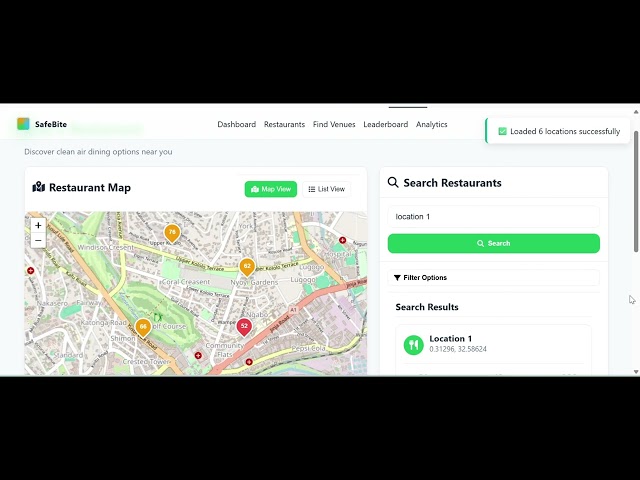640x480 pixels.
Task: Open Find Venues in navigation
Action: click(334, 124)
